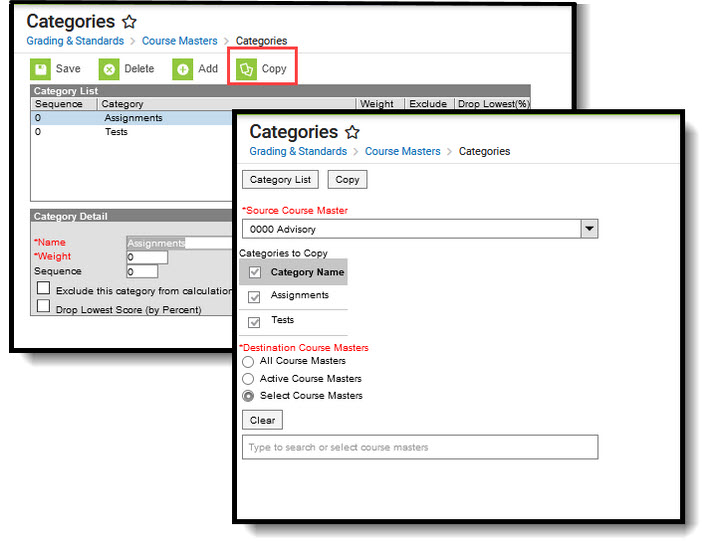Click the Copy button in front window
This screenshot has width=702, height=541.
pyautogui.click(x=347, y=180)
